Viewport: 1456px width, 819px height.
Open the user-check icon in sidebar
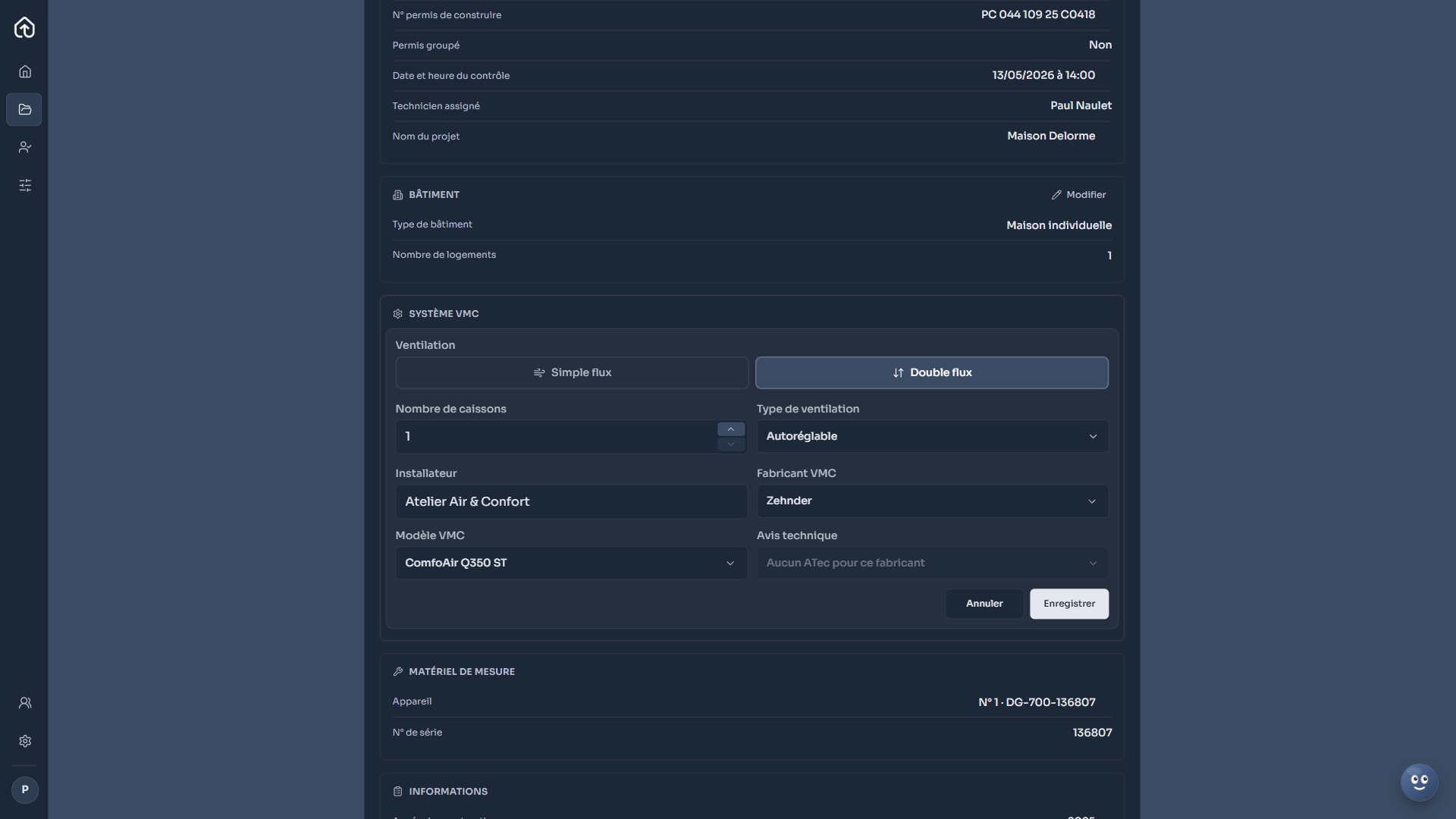click(25, 147)
